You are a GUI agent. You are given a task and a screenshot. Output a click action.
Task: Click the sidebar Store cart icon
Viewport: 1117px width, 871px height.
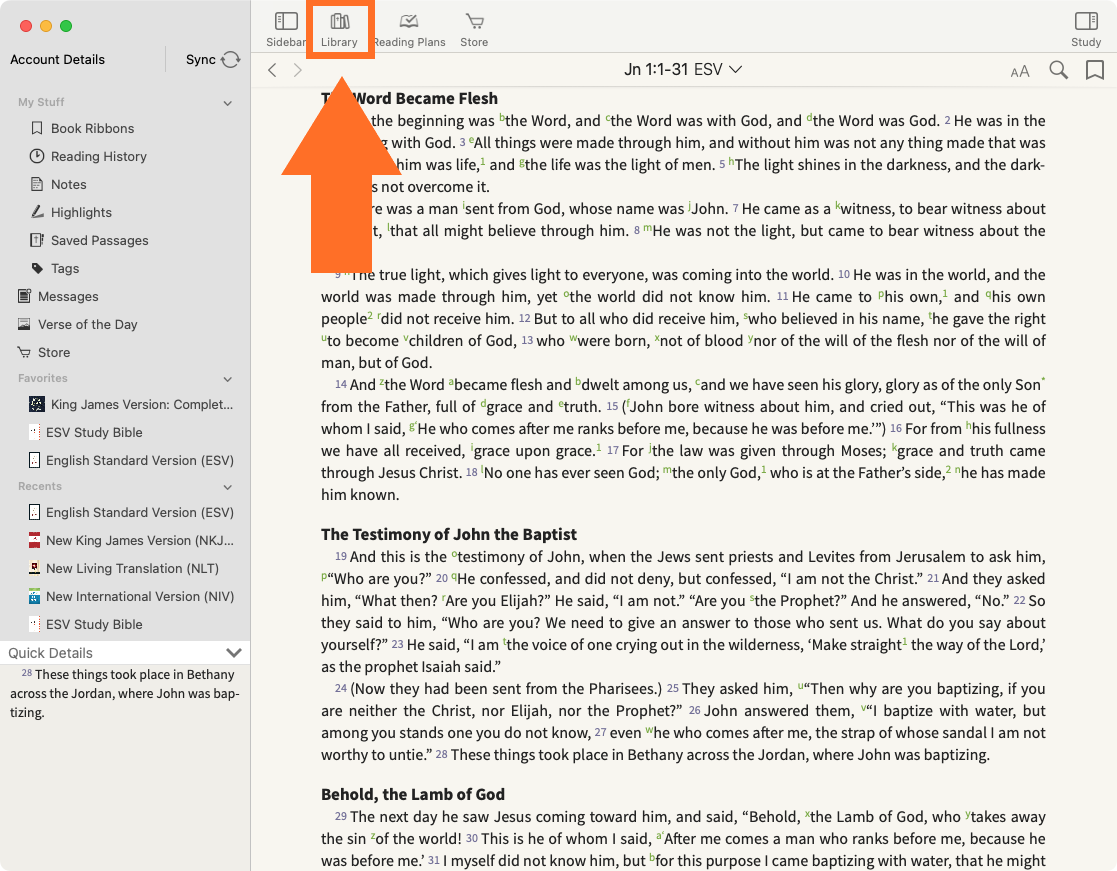pyautogui.click(x=24, y=353)
